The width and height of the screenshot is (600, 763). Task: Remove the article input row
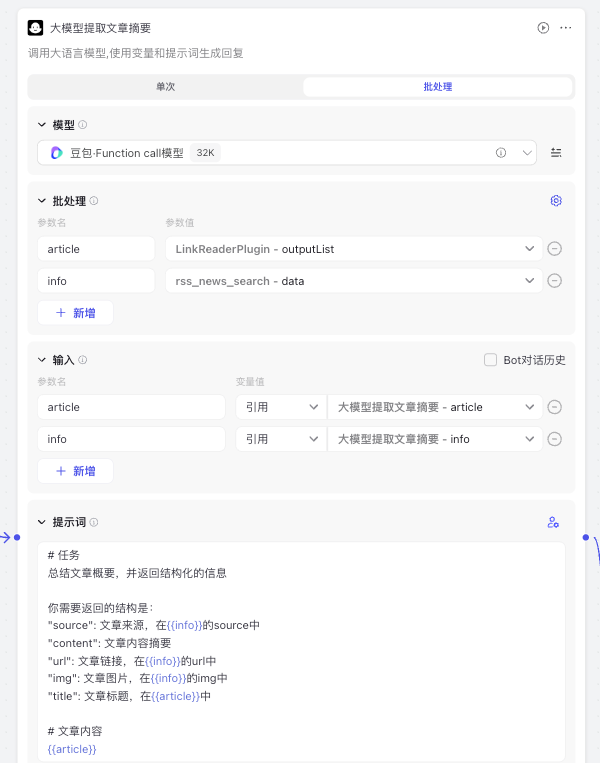[x=554, y=407]
